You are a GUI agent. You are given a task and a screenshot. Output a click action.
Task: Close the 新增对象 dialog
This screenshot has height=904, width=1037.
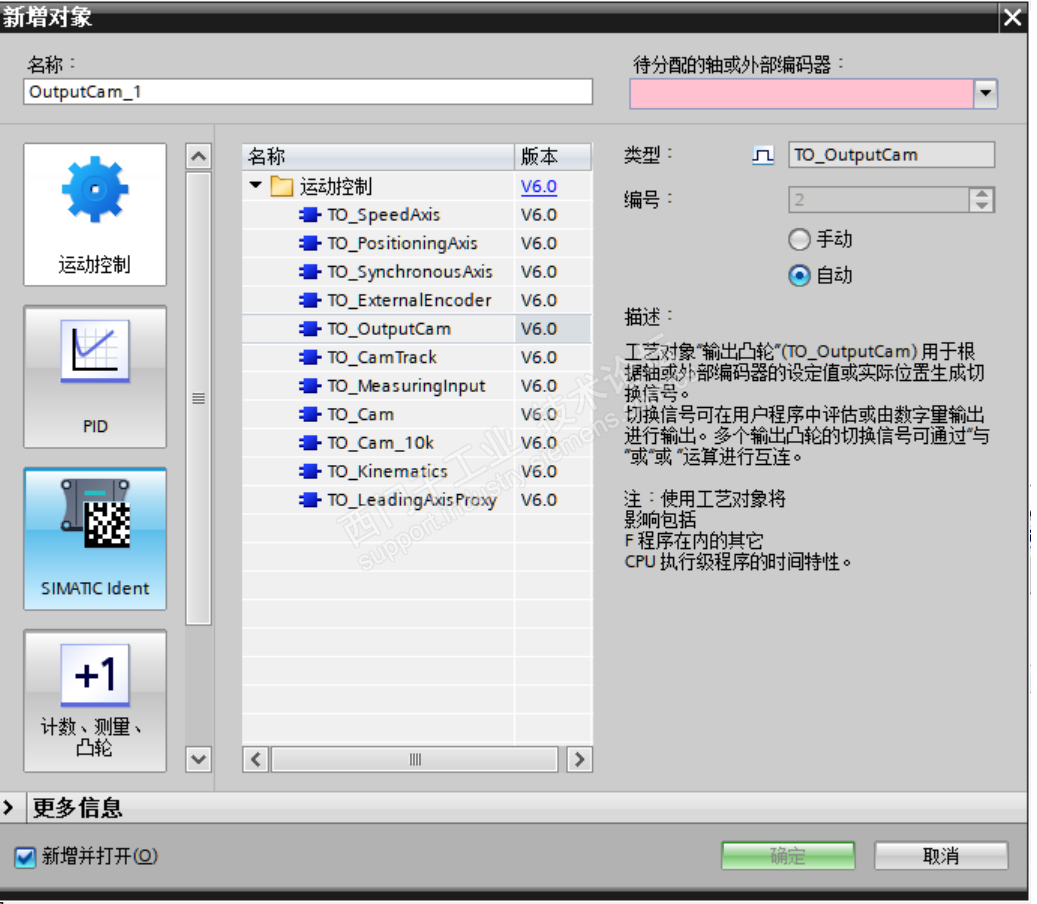click(x=1012, y=17)
